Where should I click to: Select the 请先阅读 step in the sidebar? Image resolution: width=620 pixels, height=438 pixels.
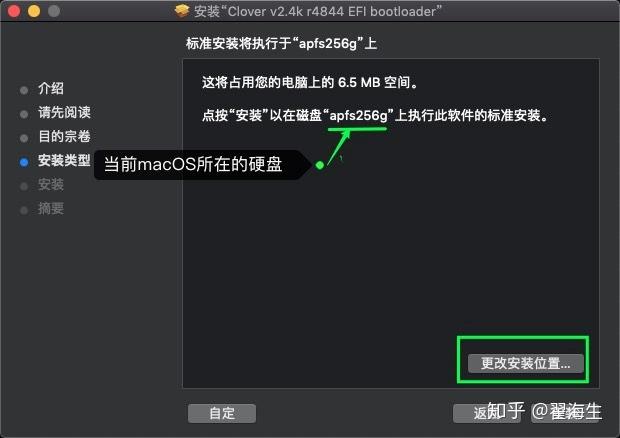(x=64, y=113)
